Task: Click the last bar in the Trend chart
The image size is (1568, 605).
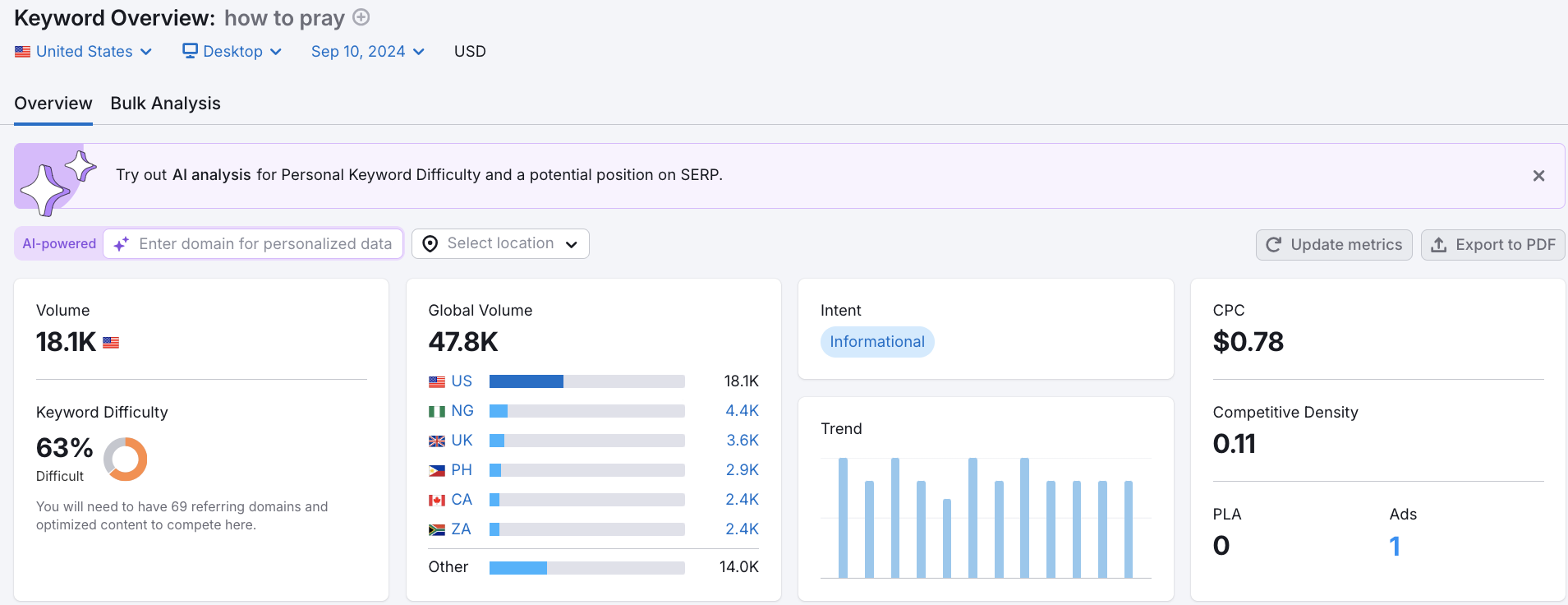Action: [x=1129, y=529]
